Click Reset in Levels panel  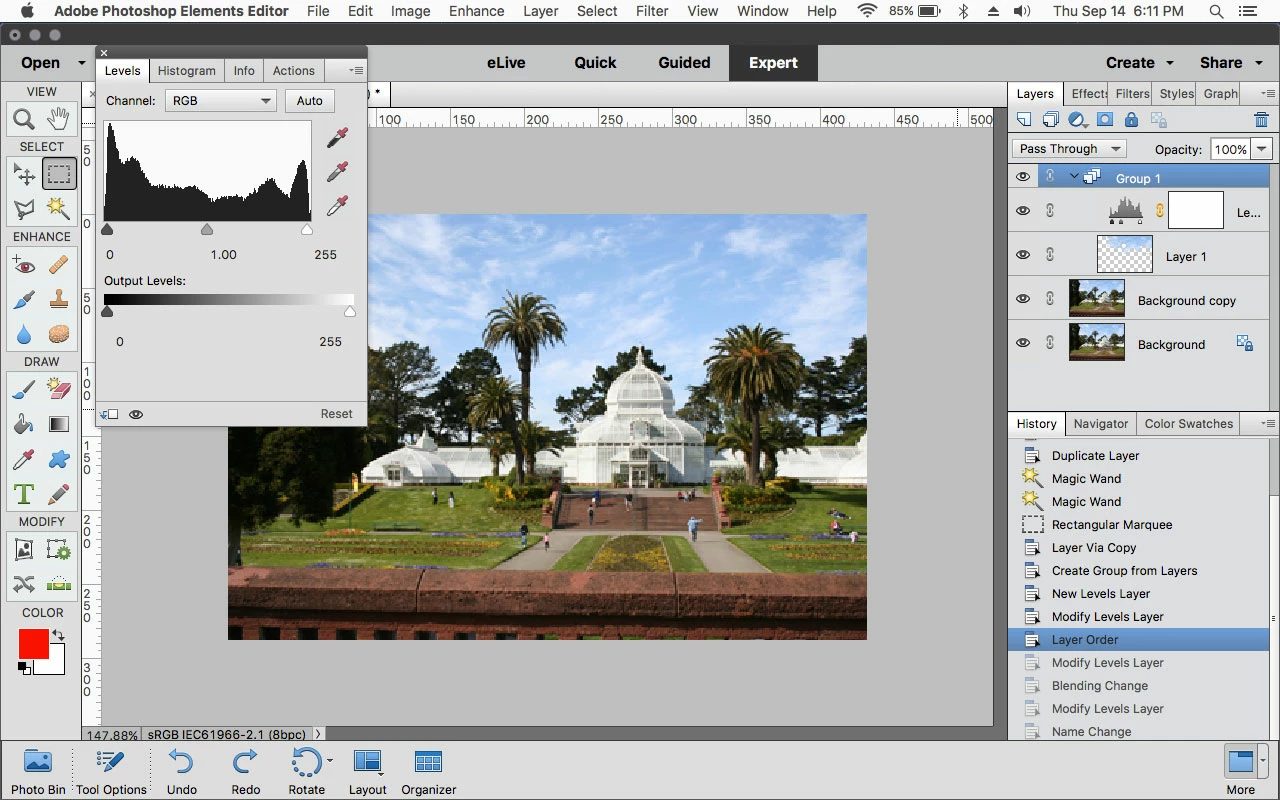tap(336, 414)
